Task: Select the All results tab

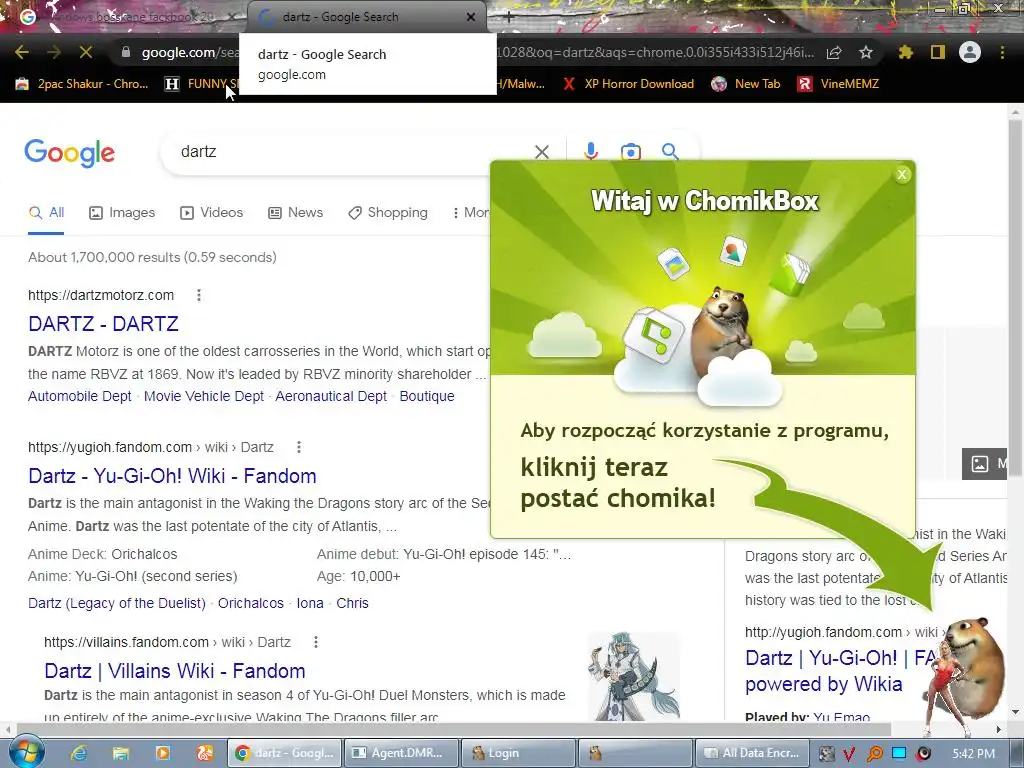Action: 46,213
